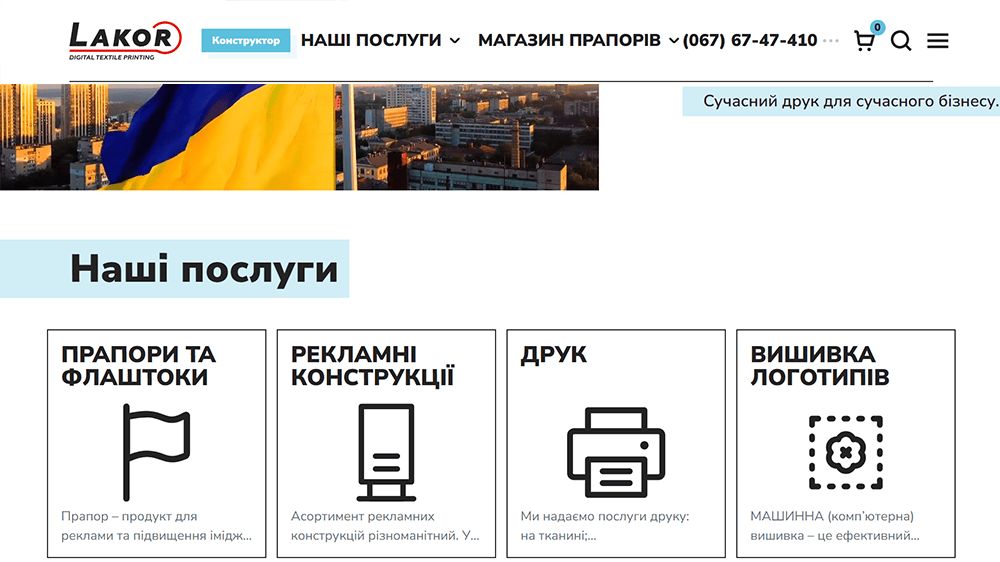This screenshot has width=1000, height=562.
Task: Click the three dots beside phone number
Action: [831, 41]
